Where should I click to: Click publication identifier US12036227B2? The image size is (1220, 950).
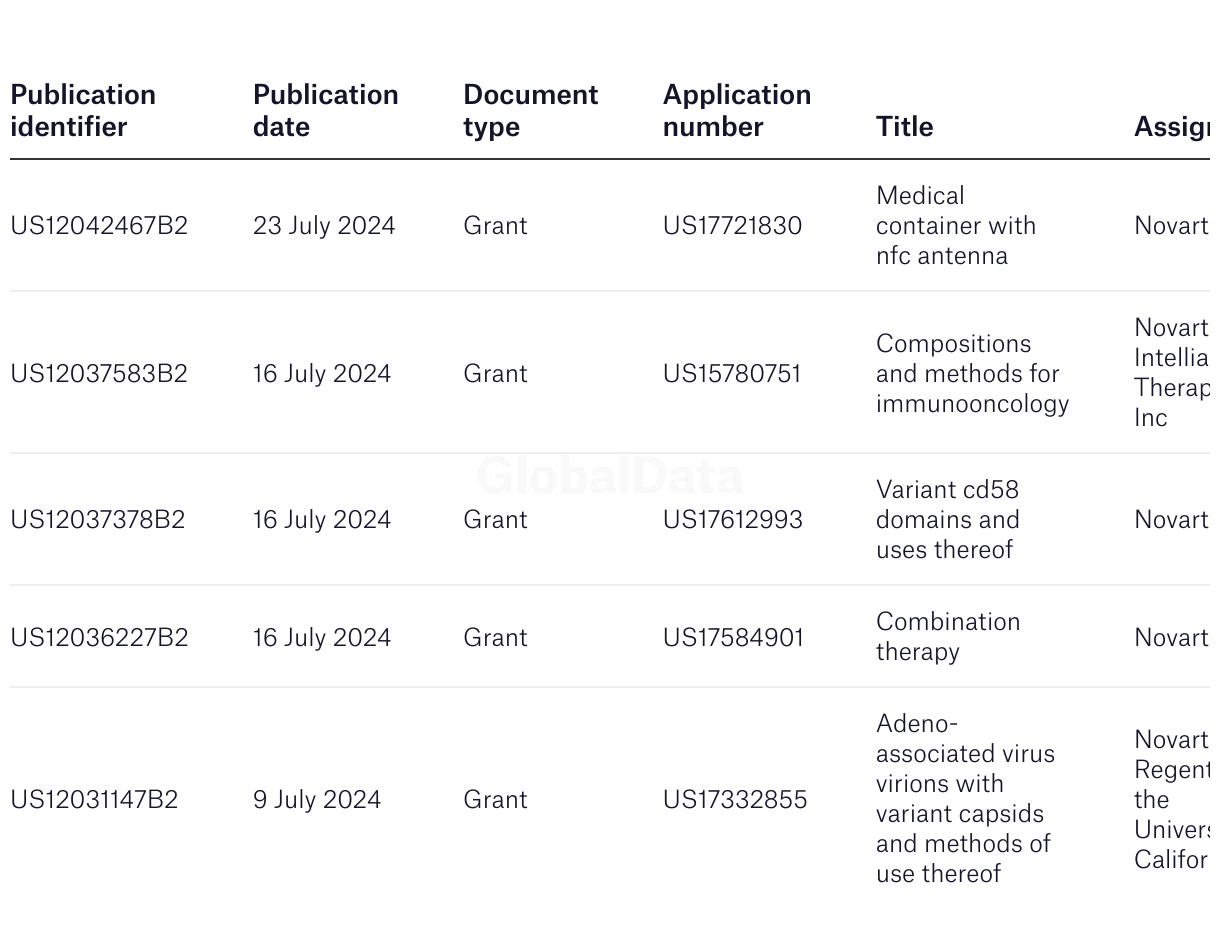click(99, 637)
